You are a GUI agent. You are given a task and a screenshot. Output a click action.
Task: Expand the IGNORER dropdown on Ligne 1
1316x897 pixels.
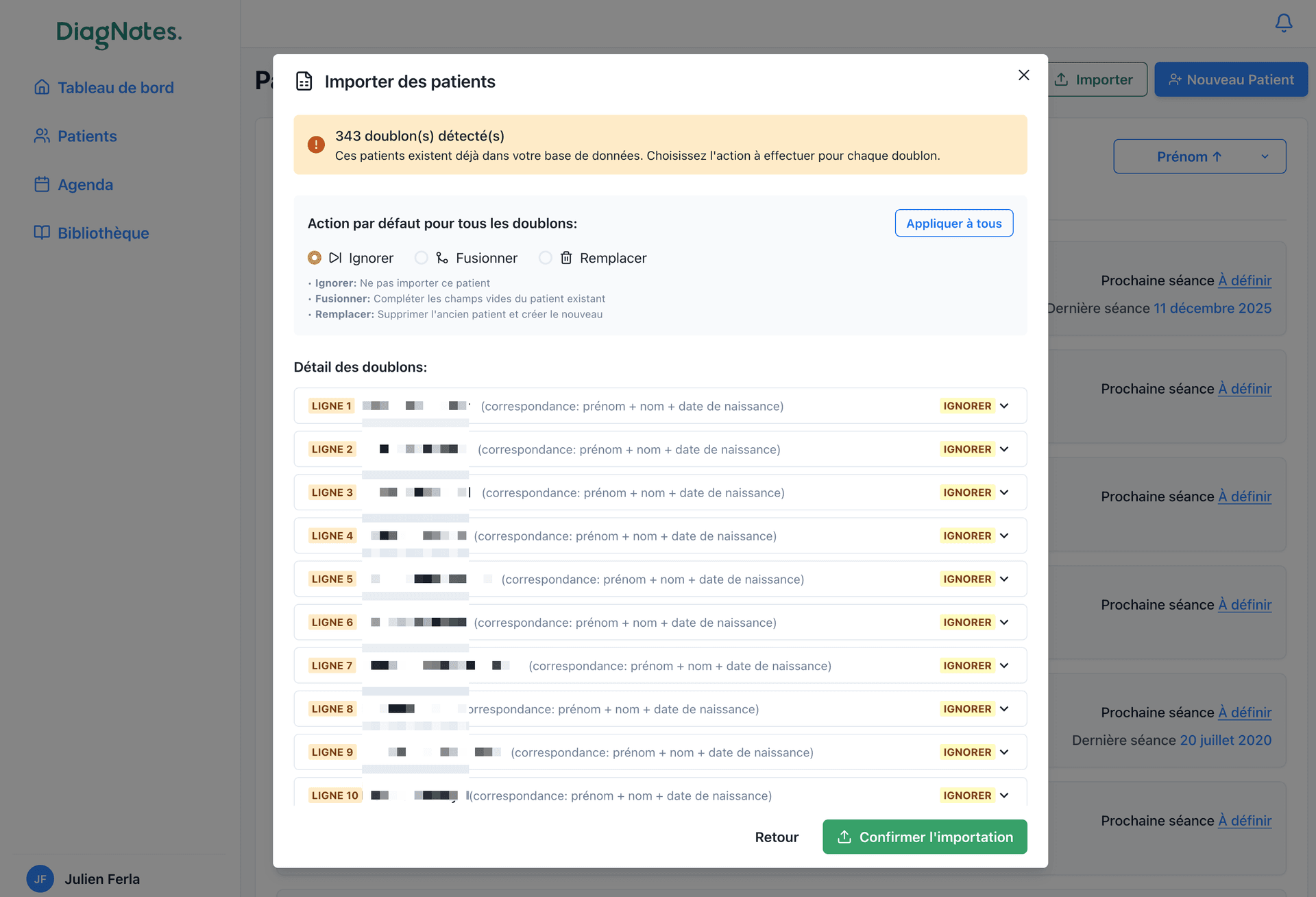1004,405
